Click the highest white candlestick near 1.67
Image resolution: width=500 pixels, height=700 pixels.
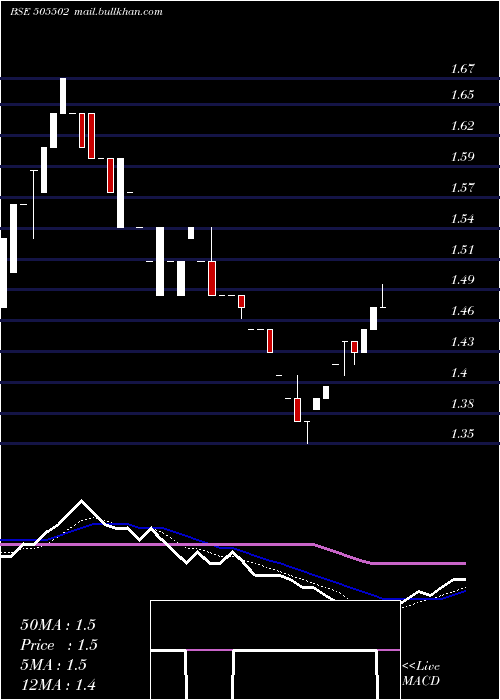click(x=63, y=96)
